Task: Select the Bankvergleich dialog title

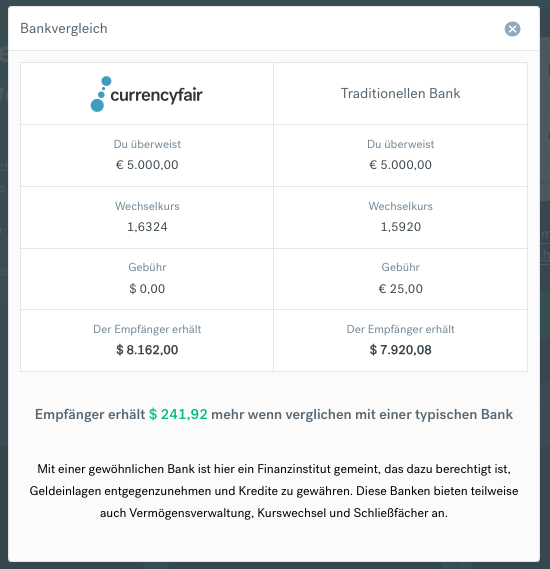Action: coord(64,28)
